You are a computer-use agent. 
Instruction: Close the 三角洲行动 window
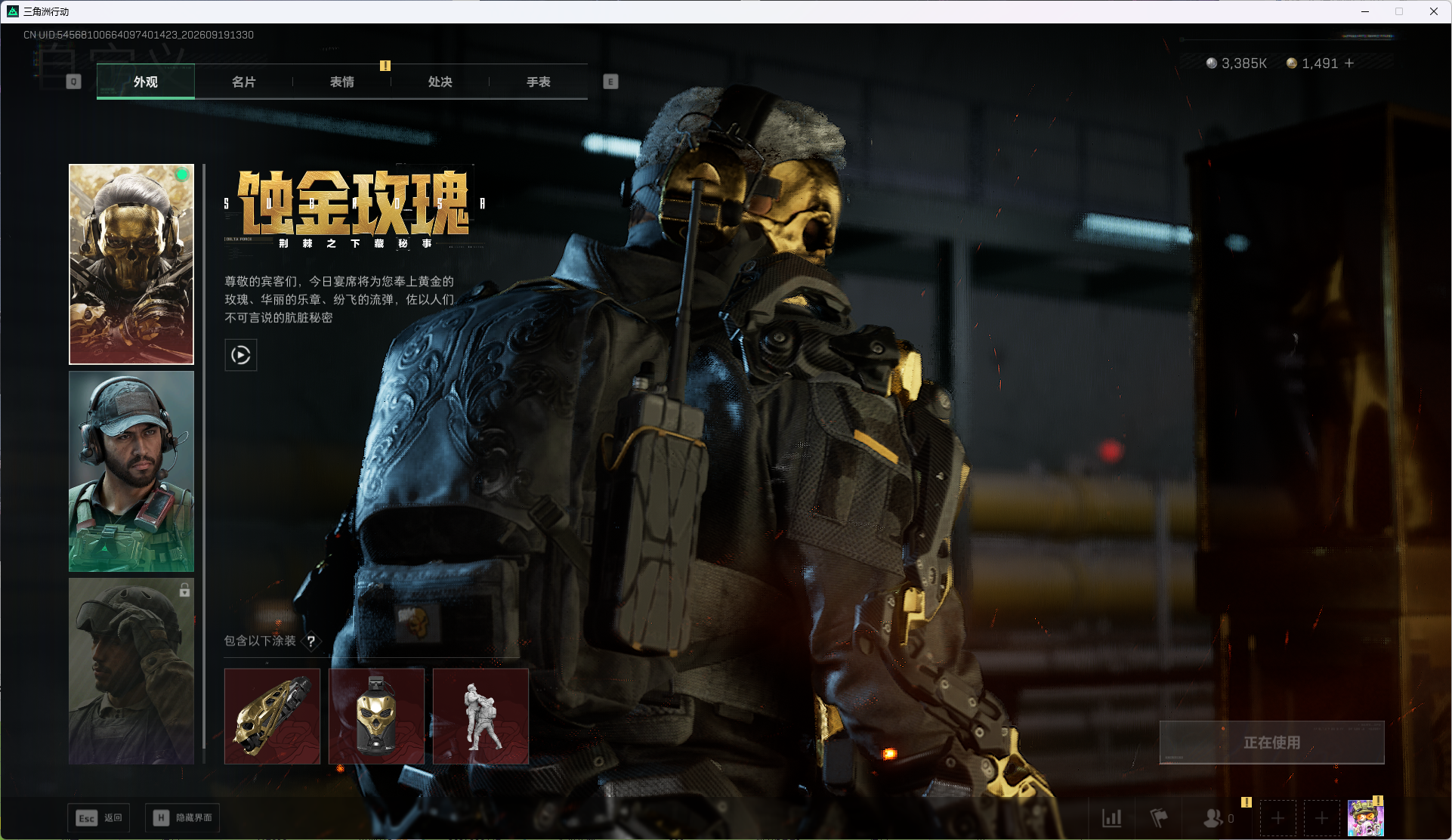[1434, 11]
